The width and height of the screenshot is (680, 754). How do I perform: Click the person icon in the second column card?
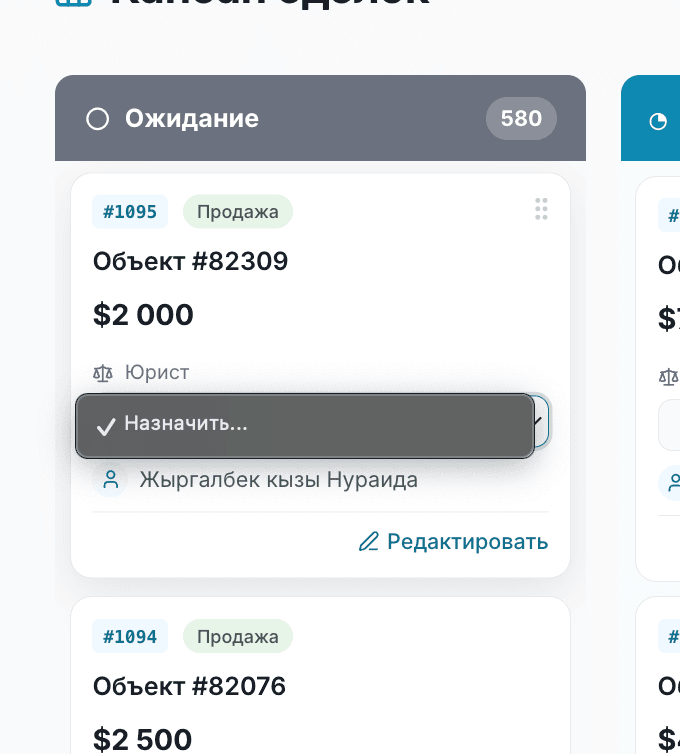[675, 483]
